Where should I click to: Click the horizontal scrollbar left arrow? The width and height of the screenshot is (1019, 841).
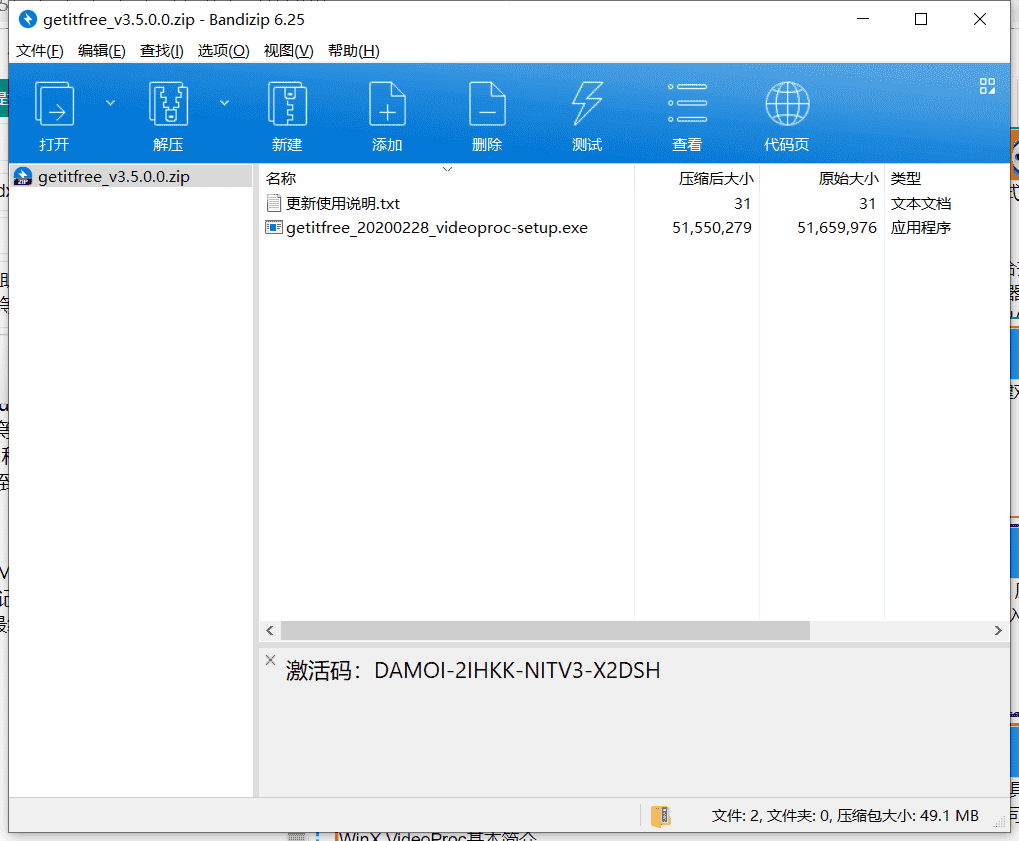270,630
